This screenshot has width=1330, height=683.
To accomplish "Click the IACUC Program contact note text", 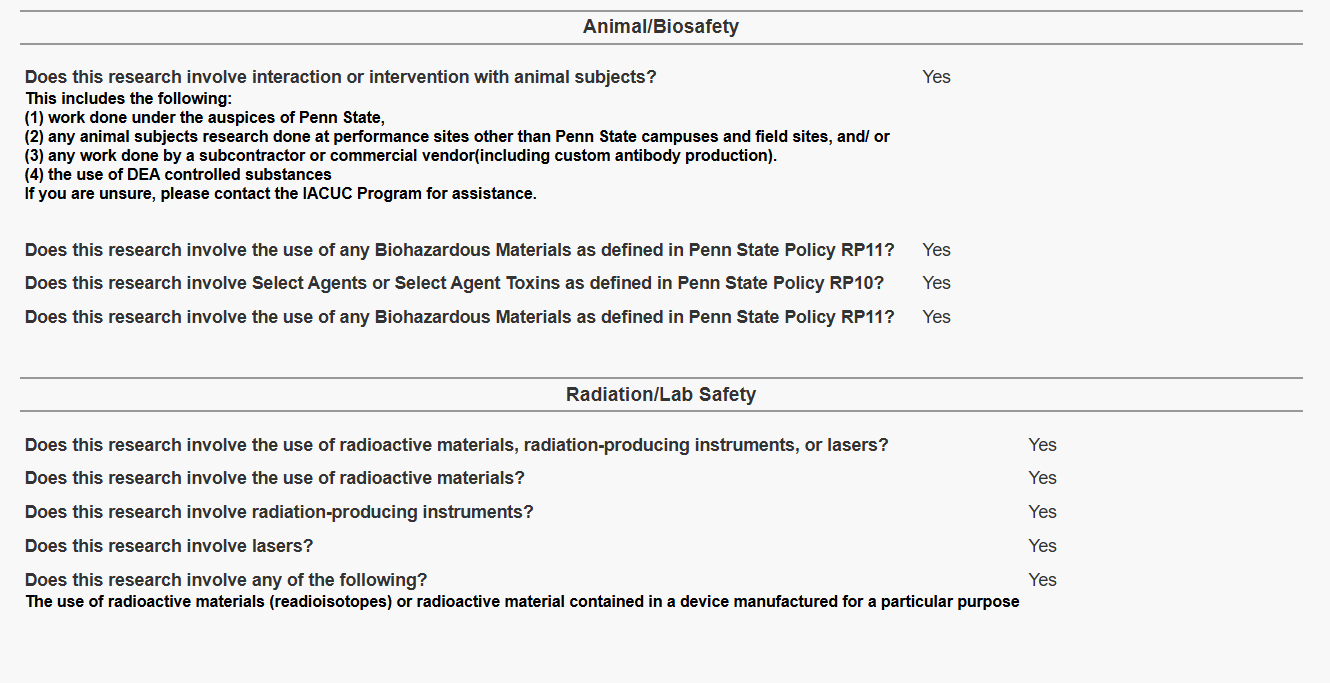I will [x=281, y=194].
